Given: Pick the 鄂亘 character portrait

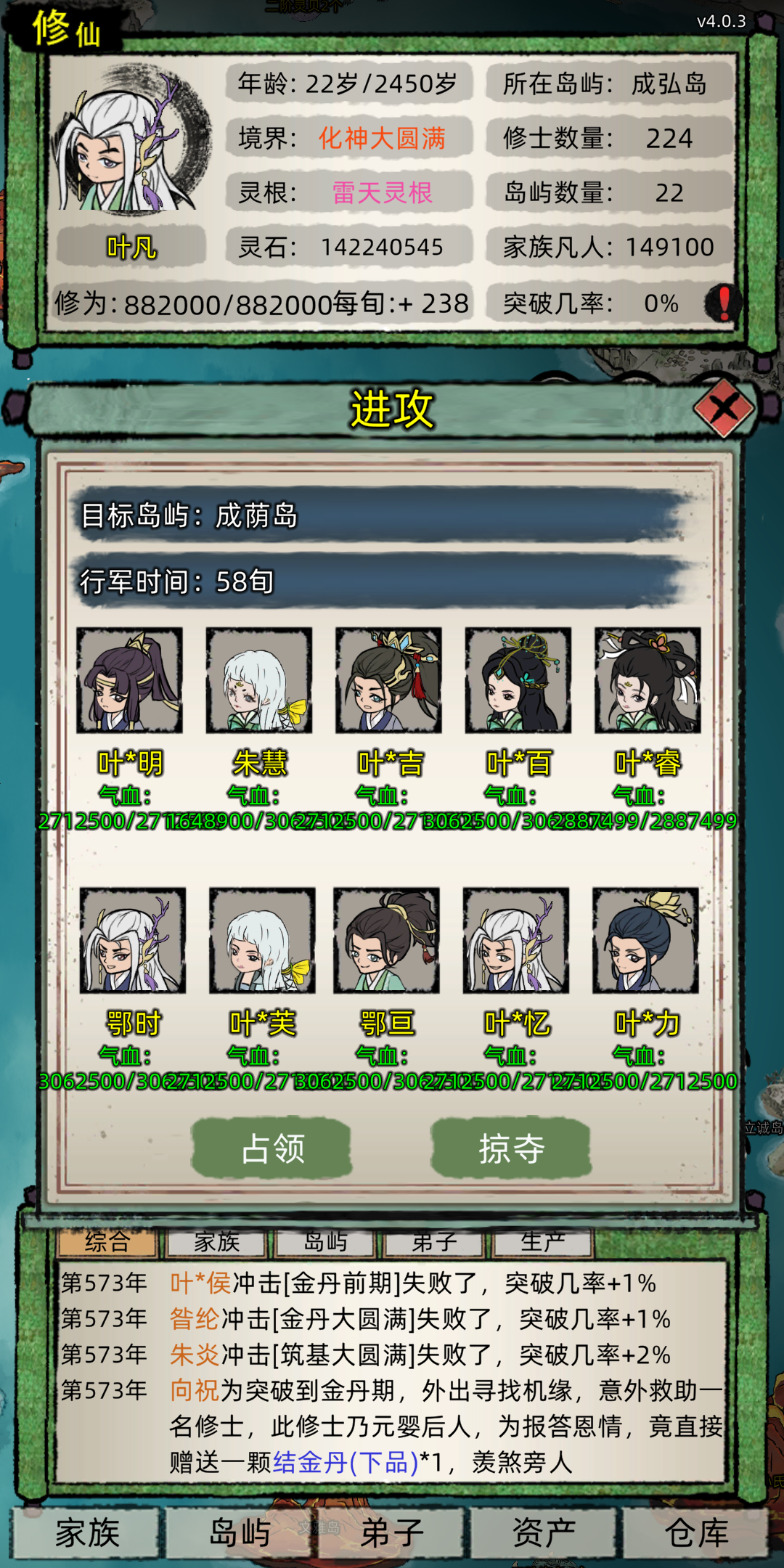Looking at the screenshot, I should point(386,940).
